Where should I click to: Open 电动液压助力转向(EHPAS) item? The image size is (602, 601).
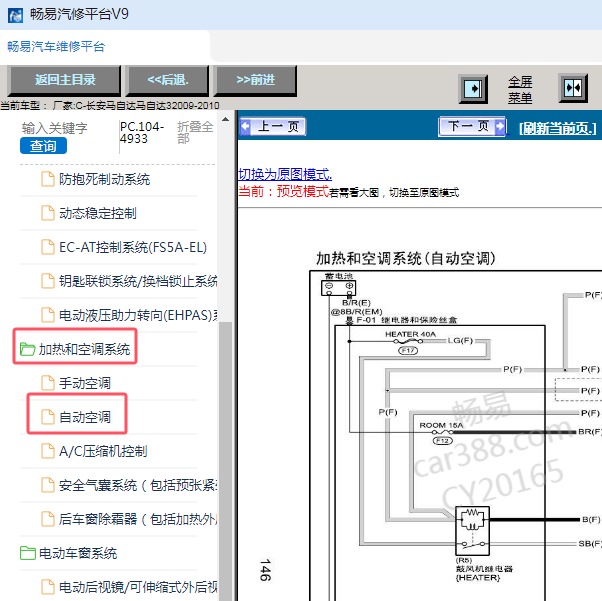pos(138,315)
